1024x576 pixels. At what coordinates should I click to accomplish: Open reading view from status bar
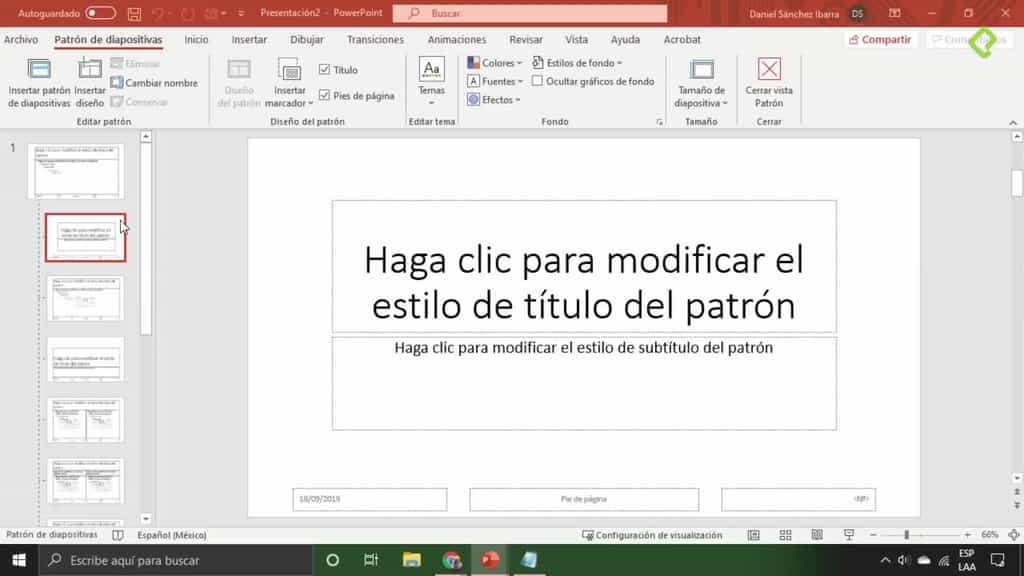(817, 535)
